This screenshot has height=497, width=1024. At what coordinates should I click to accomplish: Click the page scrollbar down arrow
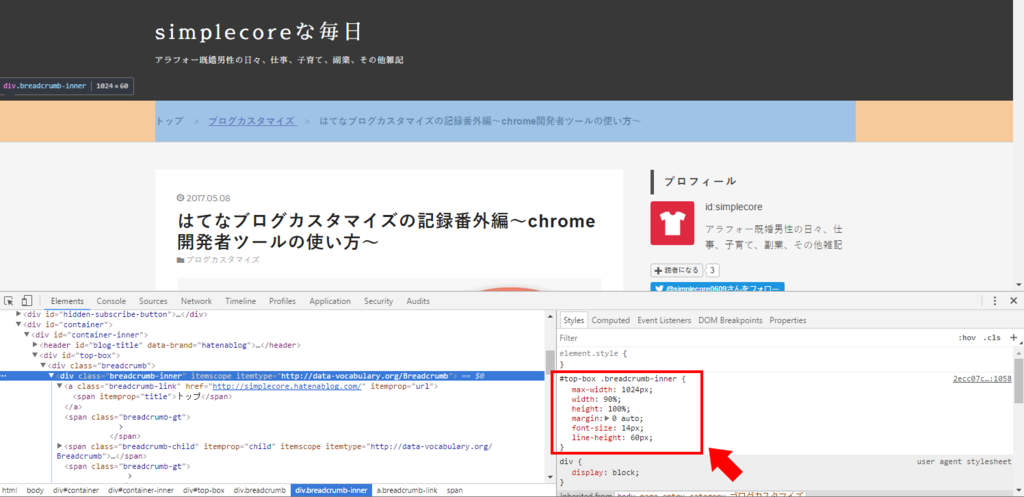click(1019, 285)
